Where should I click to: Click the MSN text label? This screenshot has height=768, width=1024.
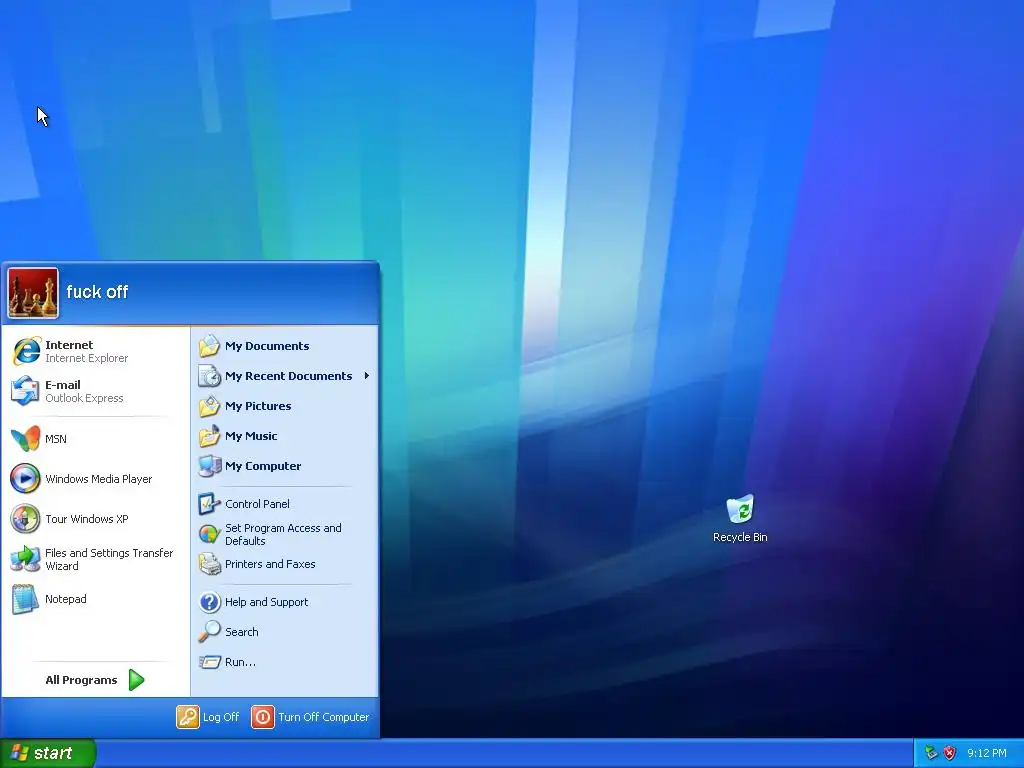point(56,439)
